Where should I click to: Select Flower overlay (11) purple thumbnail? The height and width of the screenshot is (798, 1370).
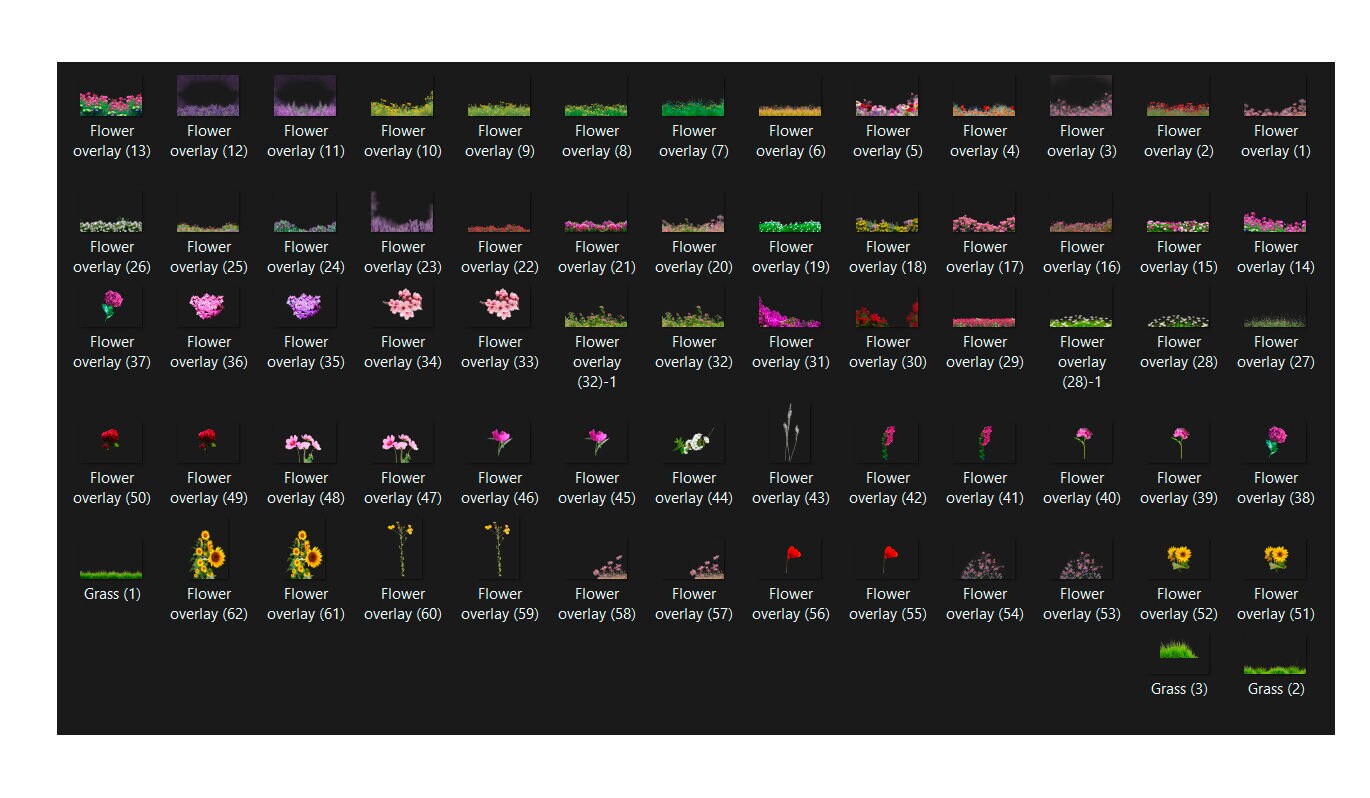(305, 96)
